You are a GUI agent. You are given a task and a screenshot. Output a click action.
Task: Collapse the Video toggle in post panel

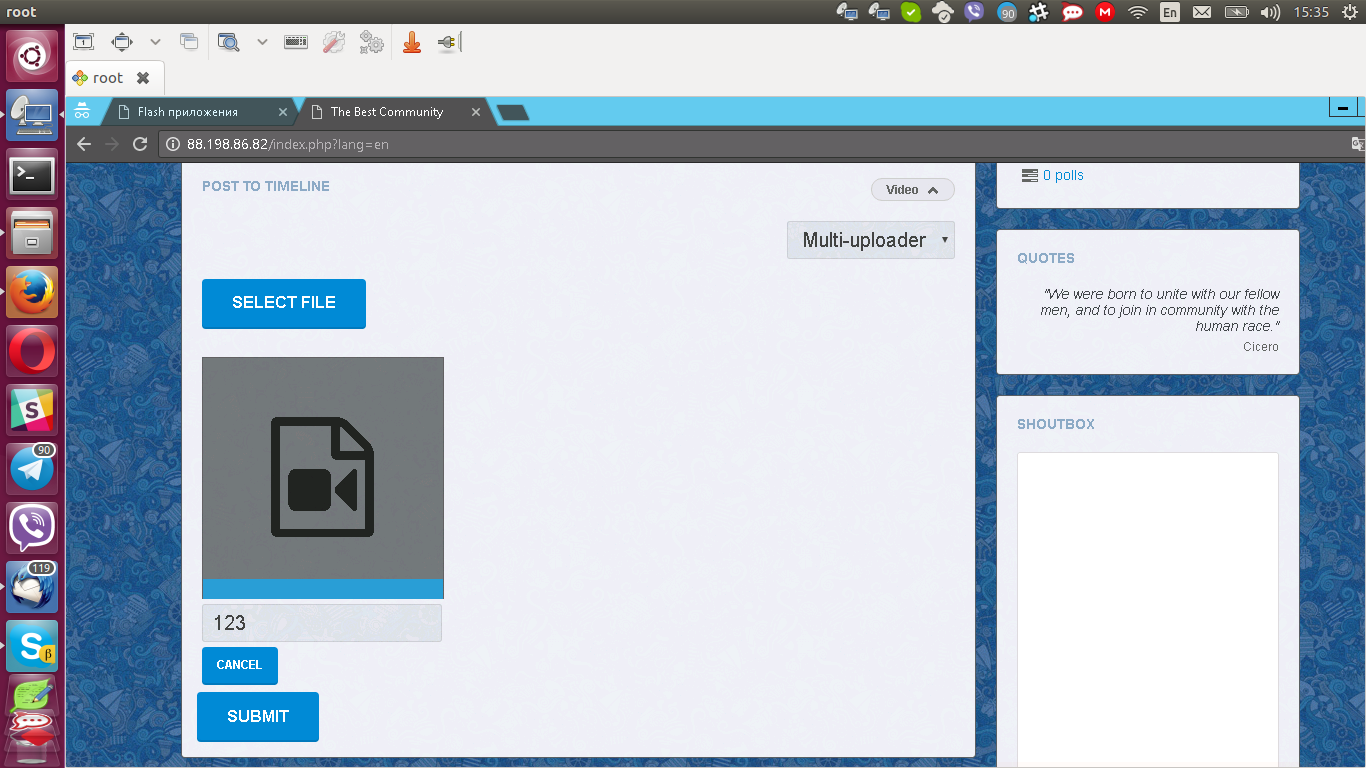click(912, 190)
